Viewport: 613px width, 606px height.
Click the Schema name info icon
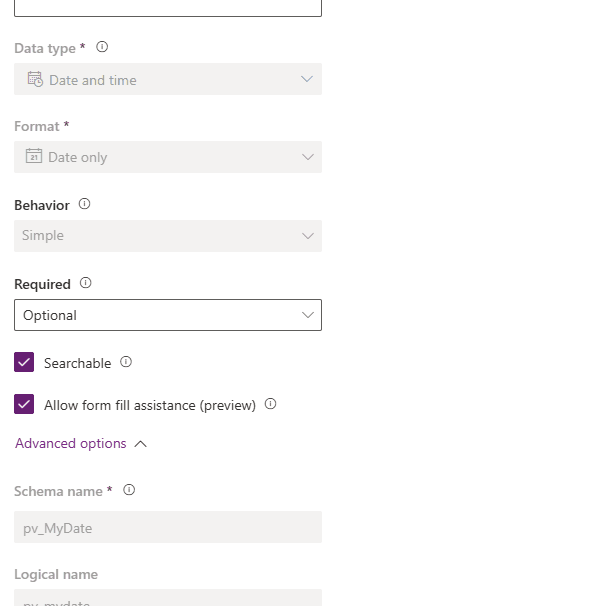129,490
